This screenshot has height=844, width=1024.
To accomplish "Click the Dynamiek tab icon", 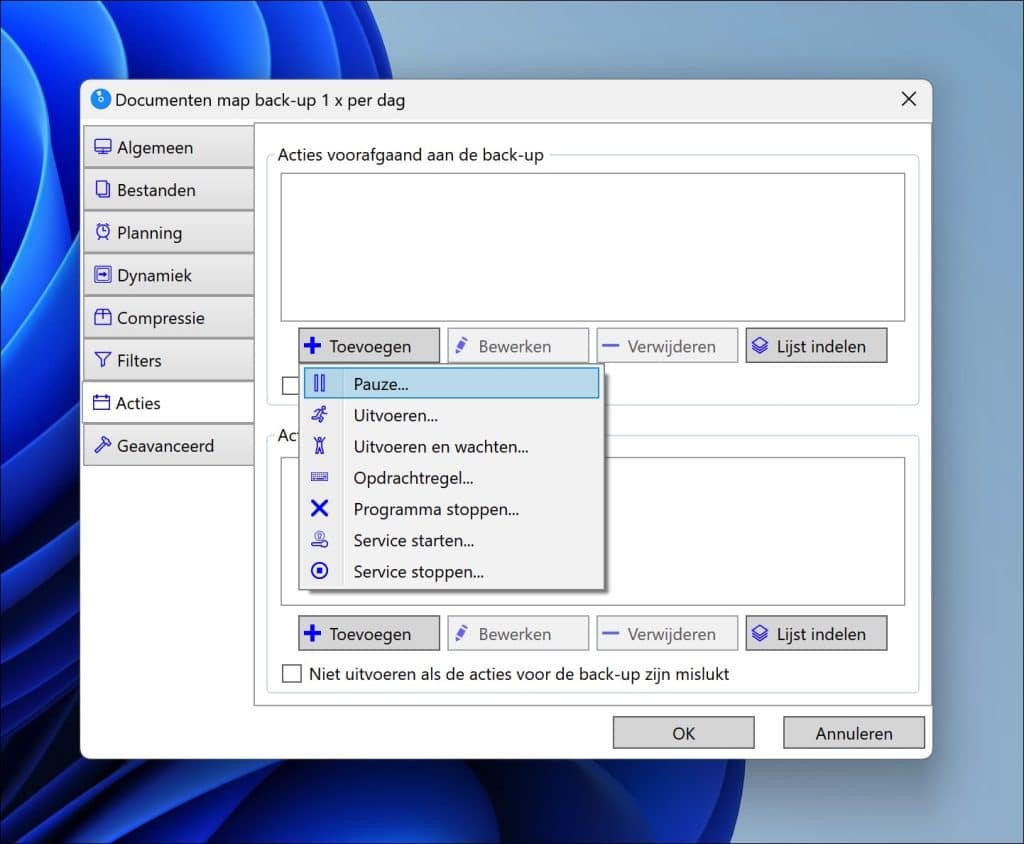I will tap(103, 274).
